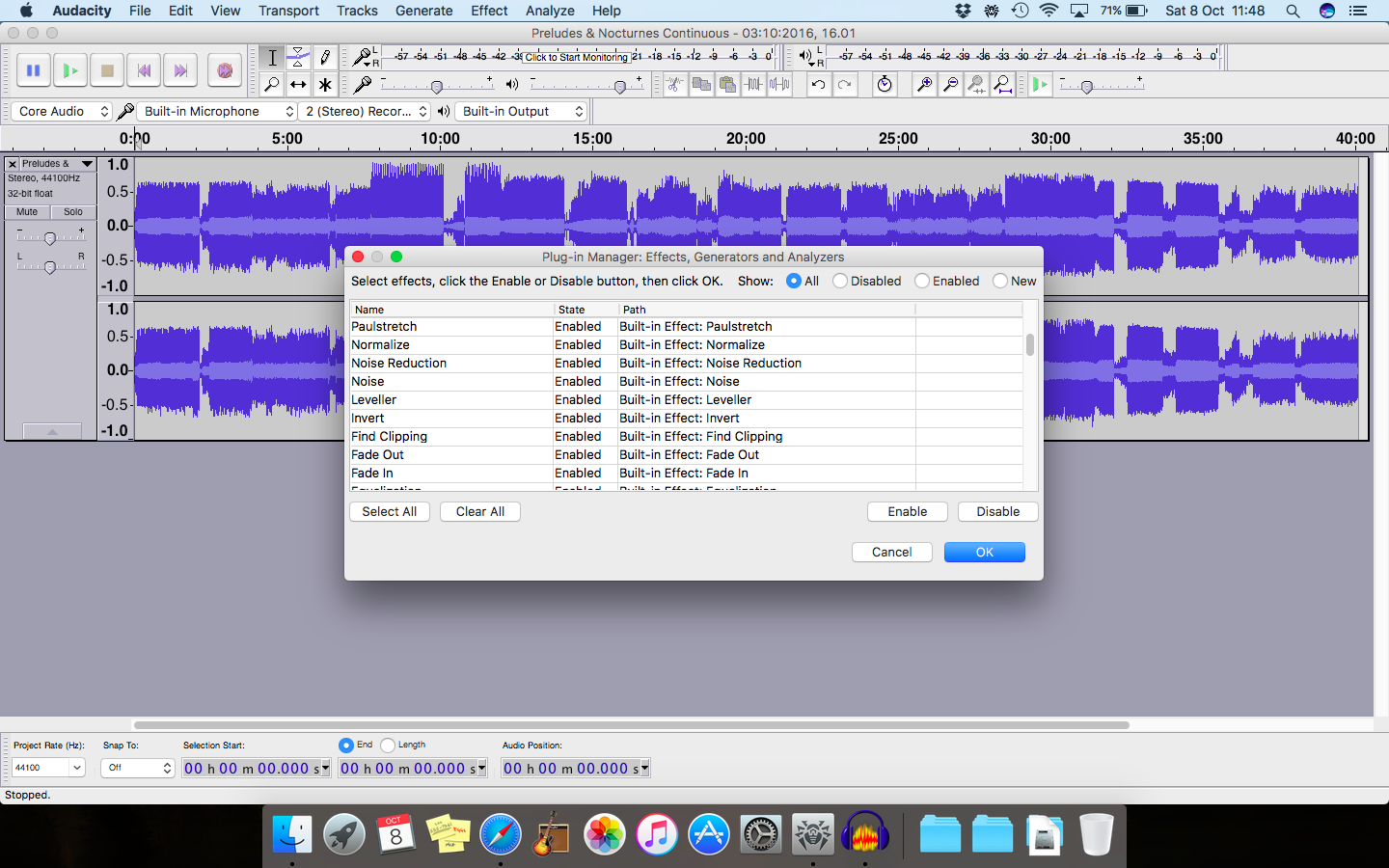Select the New radio button
The width and height of the screenshot is (1389, 868).
(1000, 281)
